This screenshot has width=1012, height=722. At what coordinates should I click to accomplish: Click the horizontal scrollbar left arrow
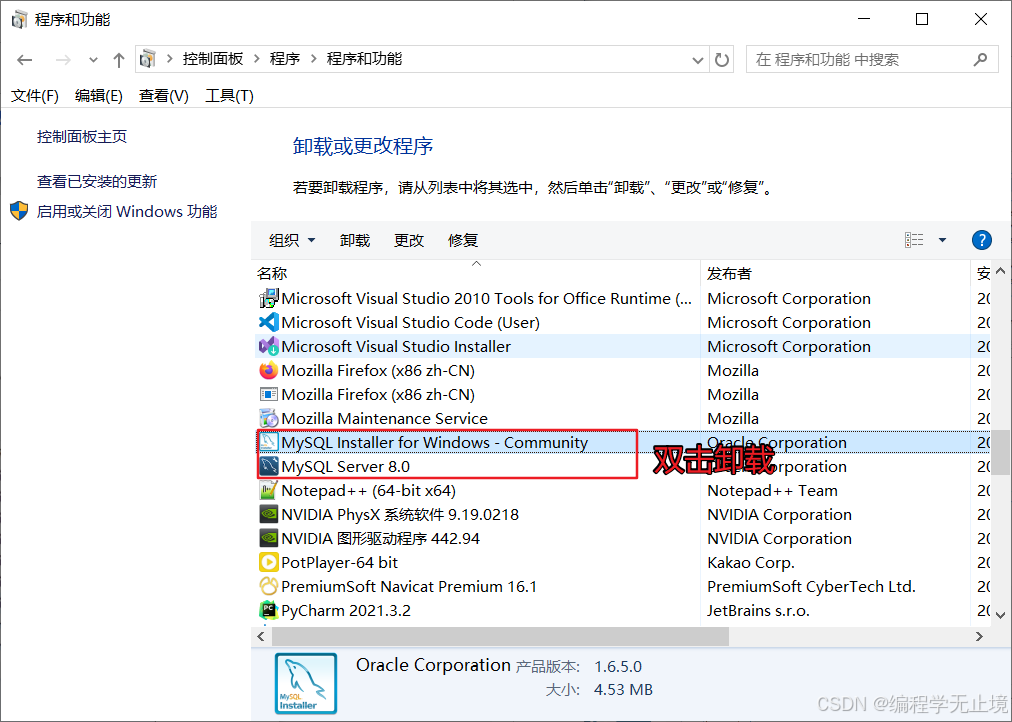tap(261, 636)
